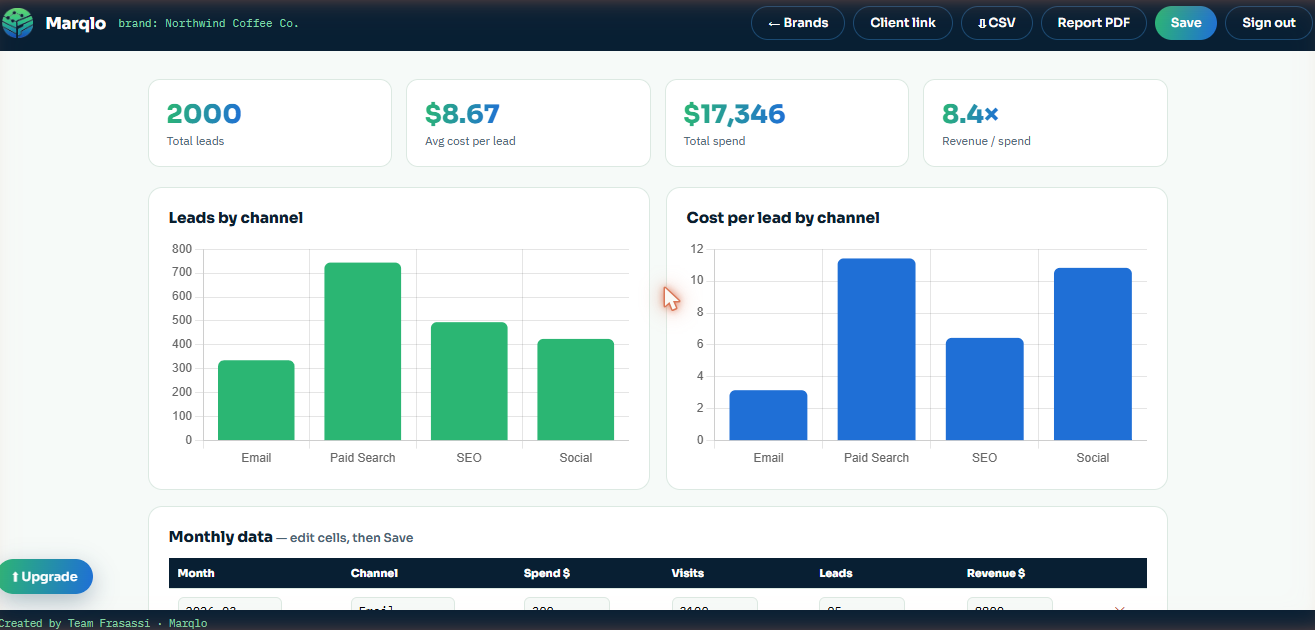The height and width of the screenshot is (630, 1315).
Task: Click the 800 tick on leads chart axis
Action: pyautogui.click(x=181, y=249)
